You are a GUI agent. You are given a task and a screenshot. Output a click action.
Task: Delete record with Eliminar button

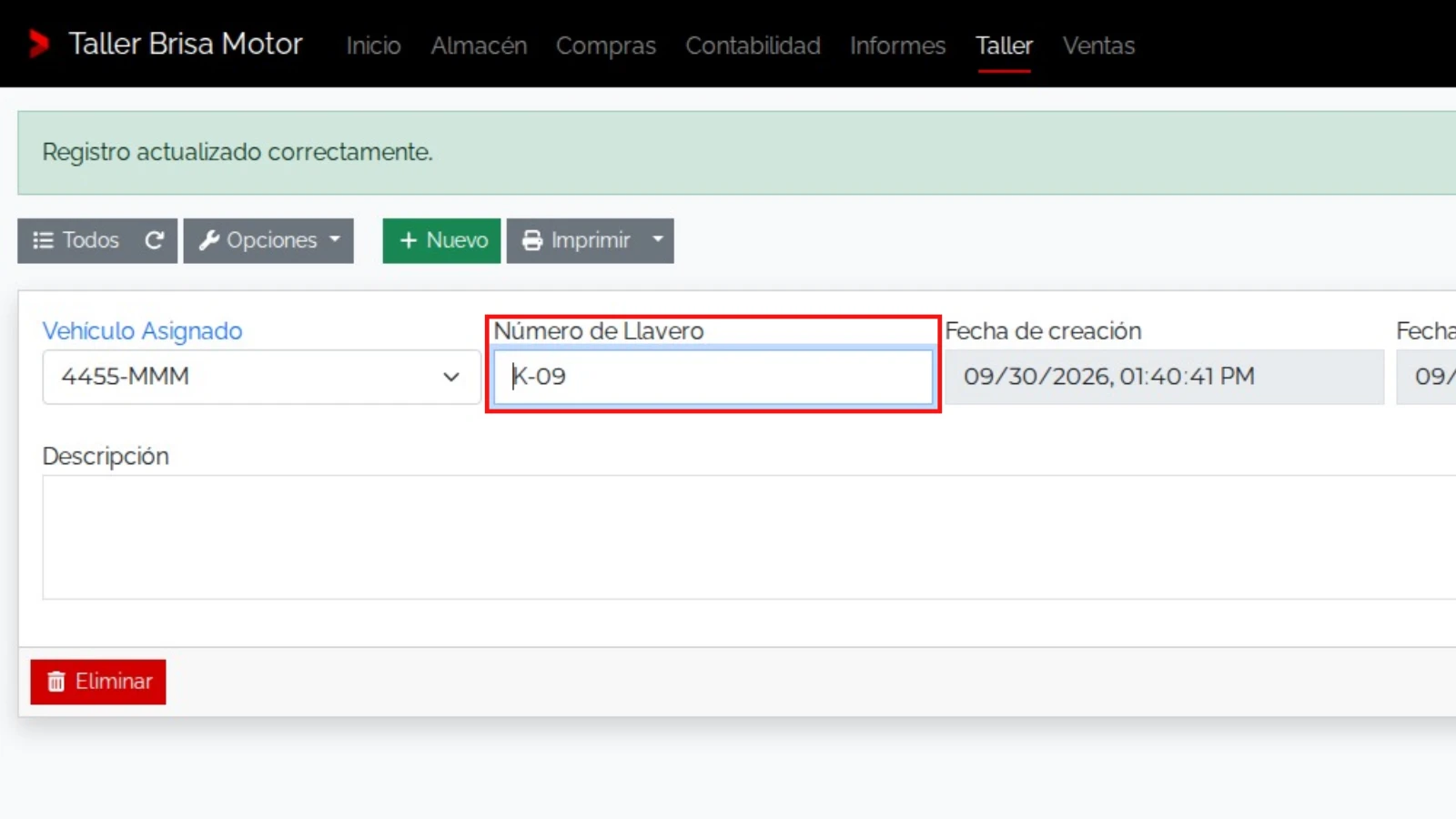click(x=98, y=682)
